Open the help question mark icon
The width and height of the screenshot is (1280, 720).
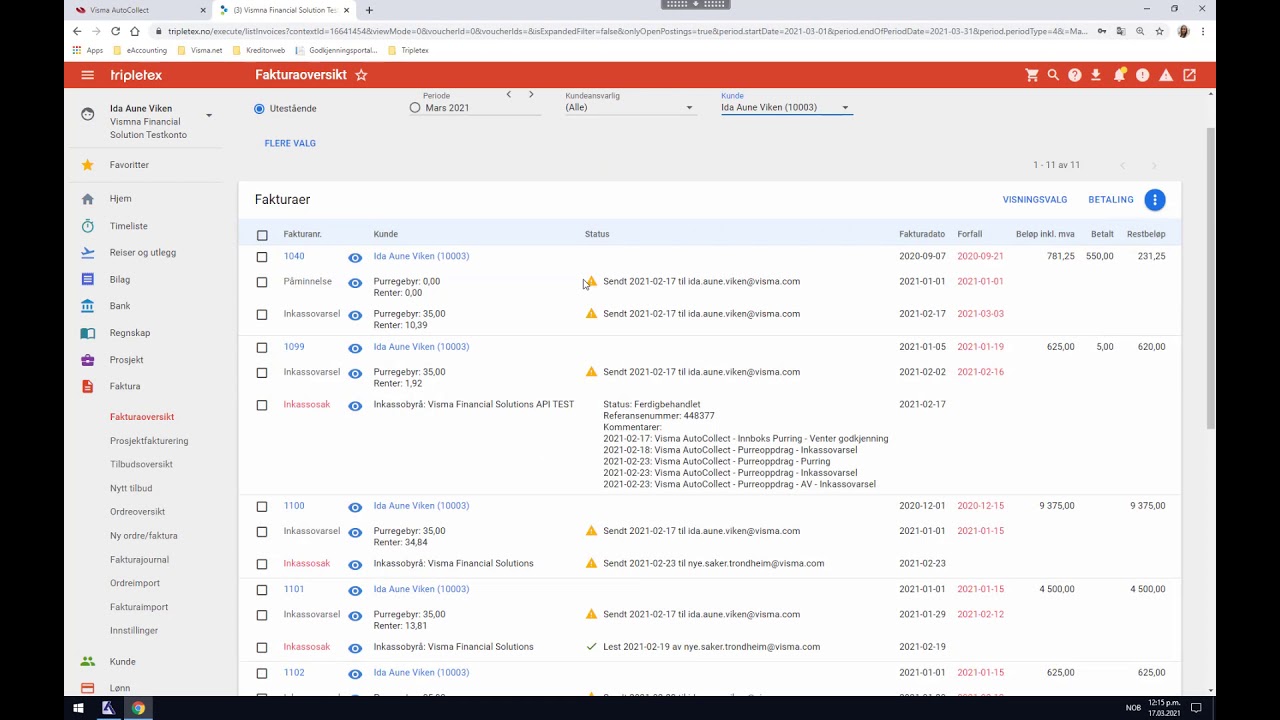1075,75
